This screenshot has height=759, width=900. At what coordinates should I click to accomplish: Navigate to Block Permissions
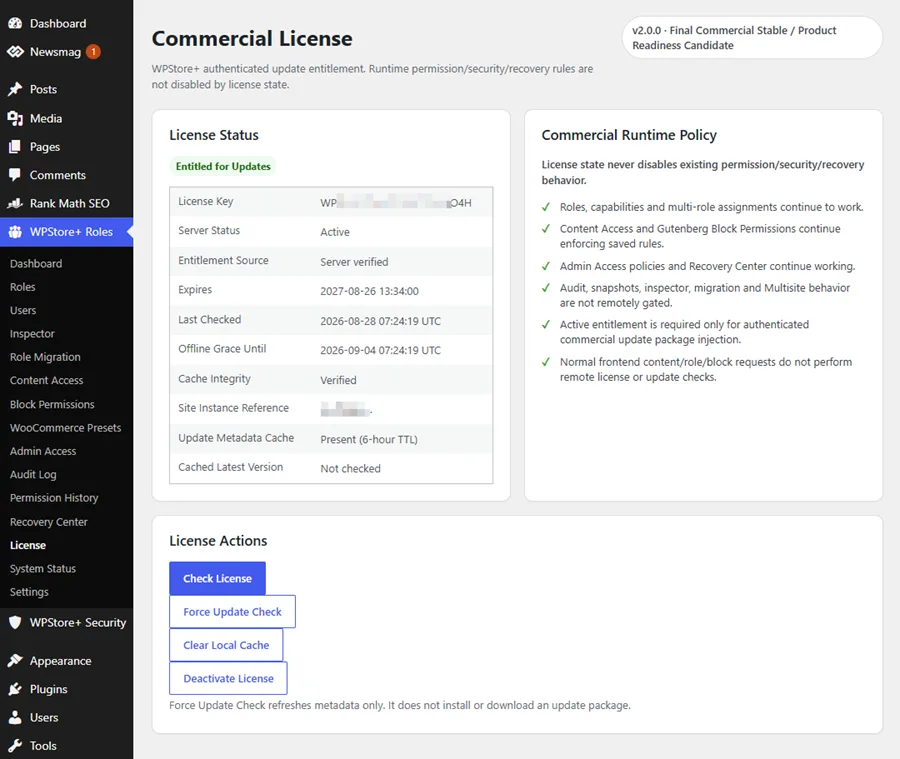coord(52,404)
